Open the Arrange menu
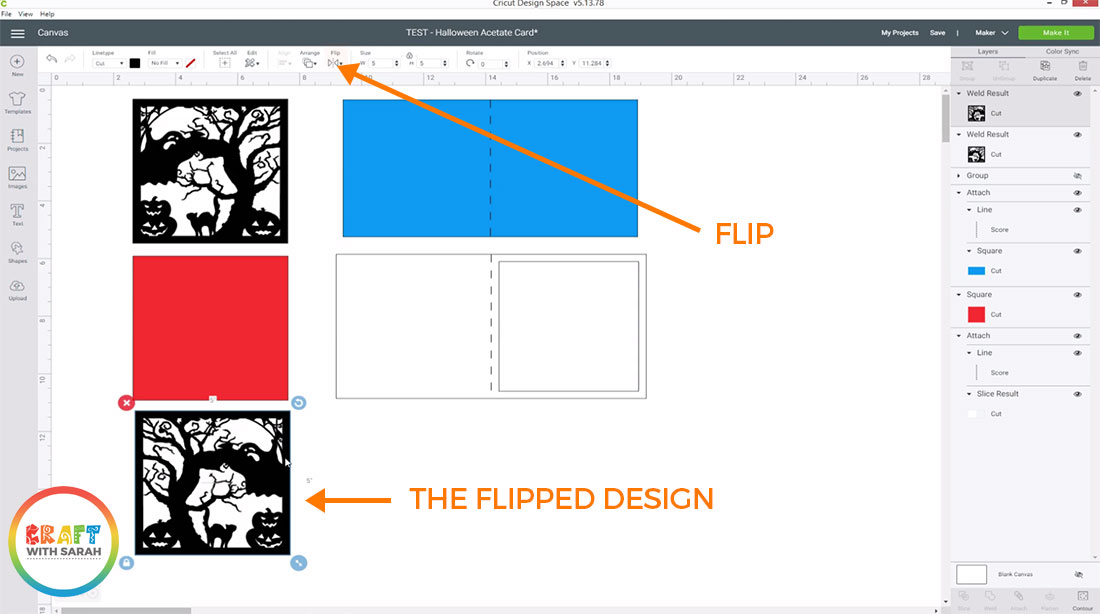This screenshot has width=1100, height=614. click(309, 63)
